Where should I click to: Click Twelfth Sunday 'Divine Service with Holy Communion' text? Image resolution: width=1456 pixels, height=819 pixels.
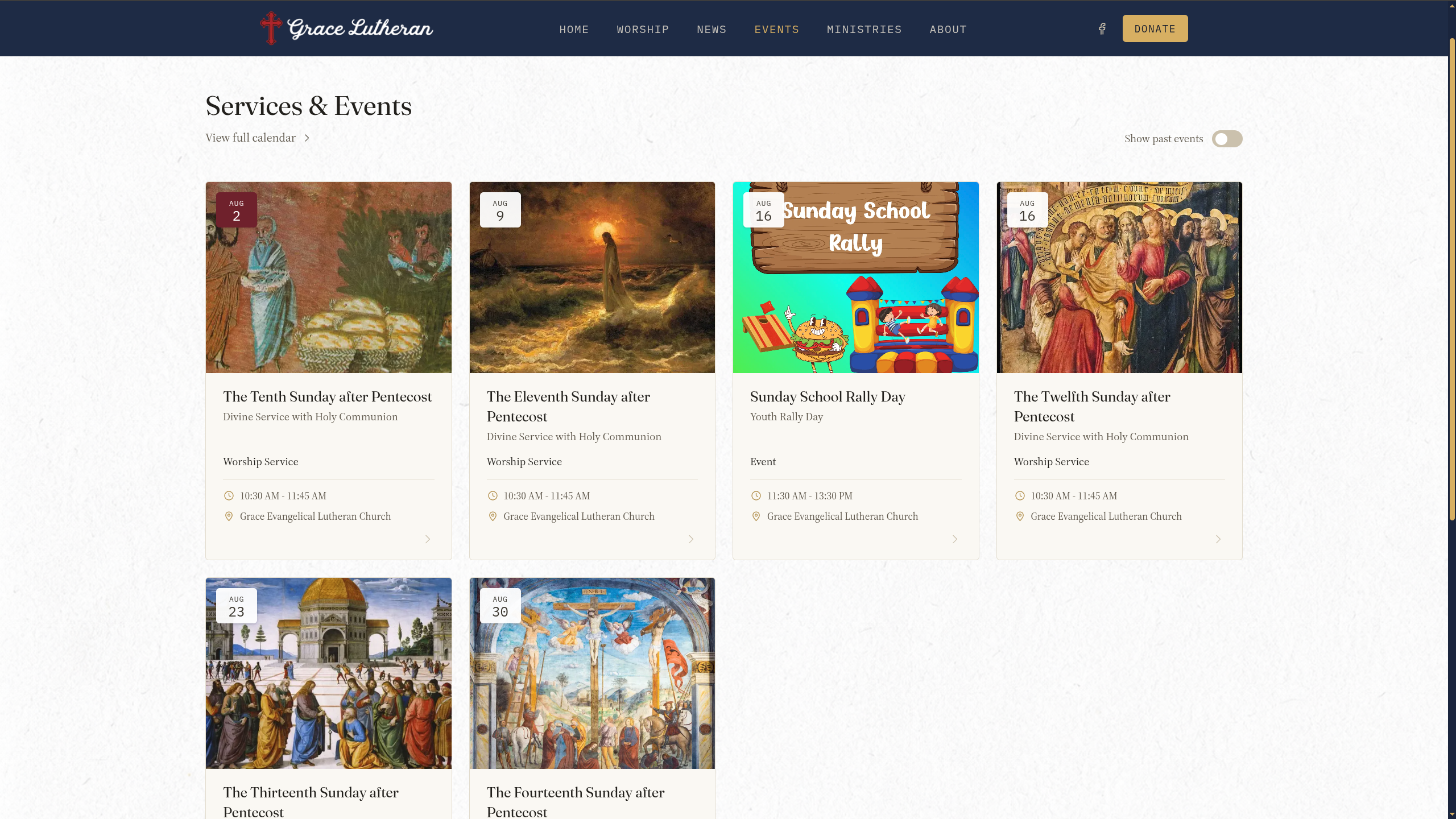click(x=1101, y=437)
